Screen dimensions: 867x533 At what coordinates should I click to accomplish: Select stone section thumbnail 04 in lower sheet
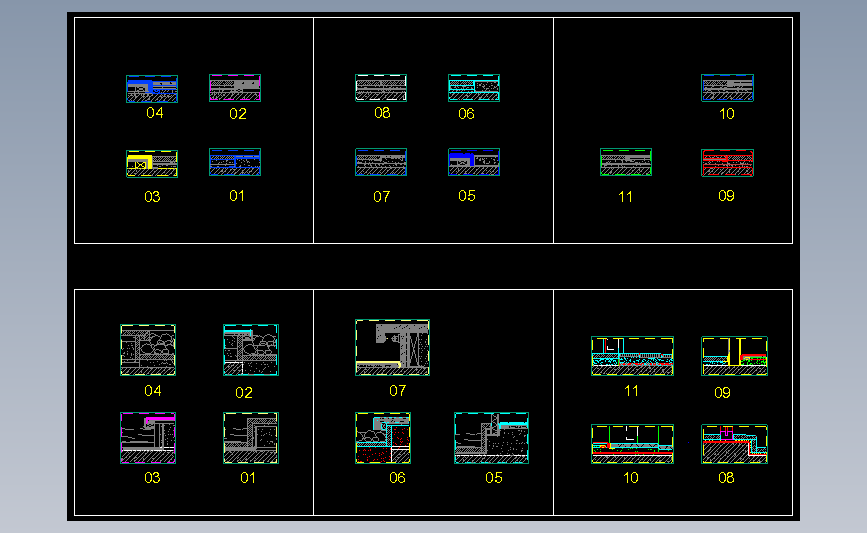(148, 350)
